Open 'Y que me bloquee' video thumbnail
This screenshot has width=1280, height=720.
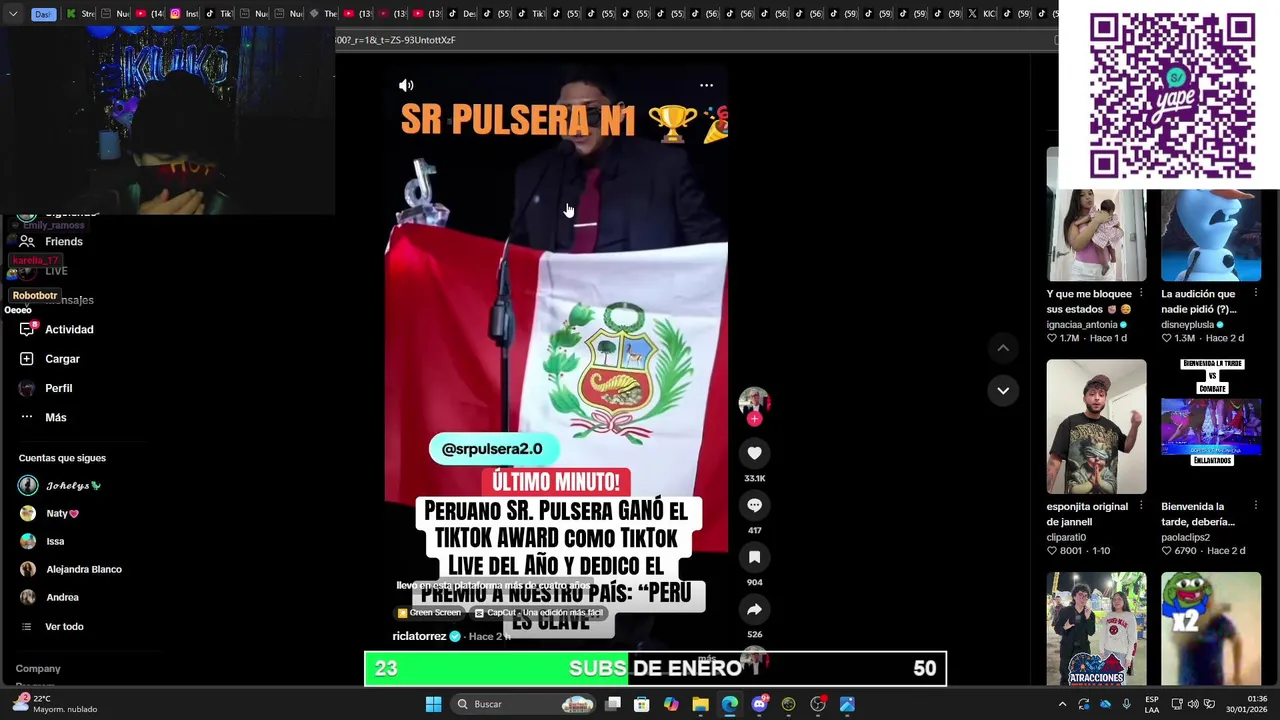point(1096,214)
